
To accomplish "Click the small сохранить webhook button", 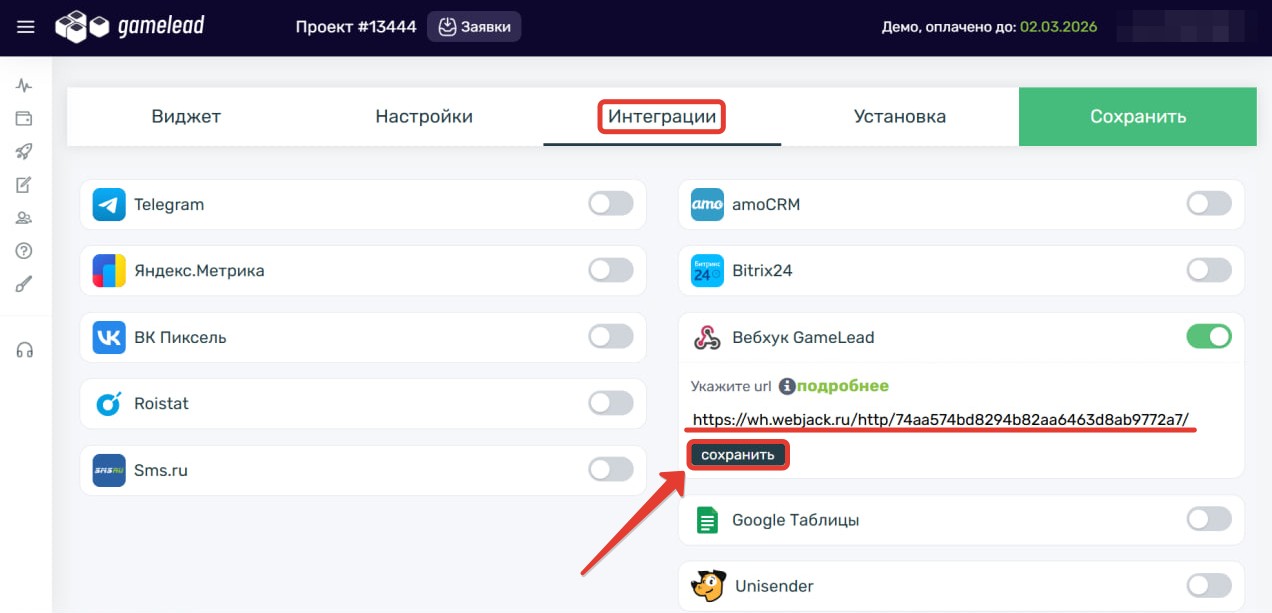I will click(x=738, y=455).
